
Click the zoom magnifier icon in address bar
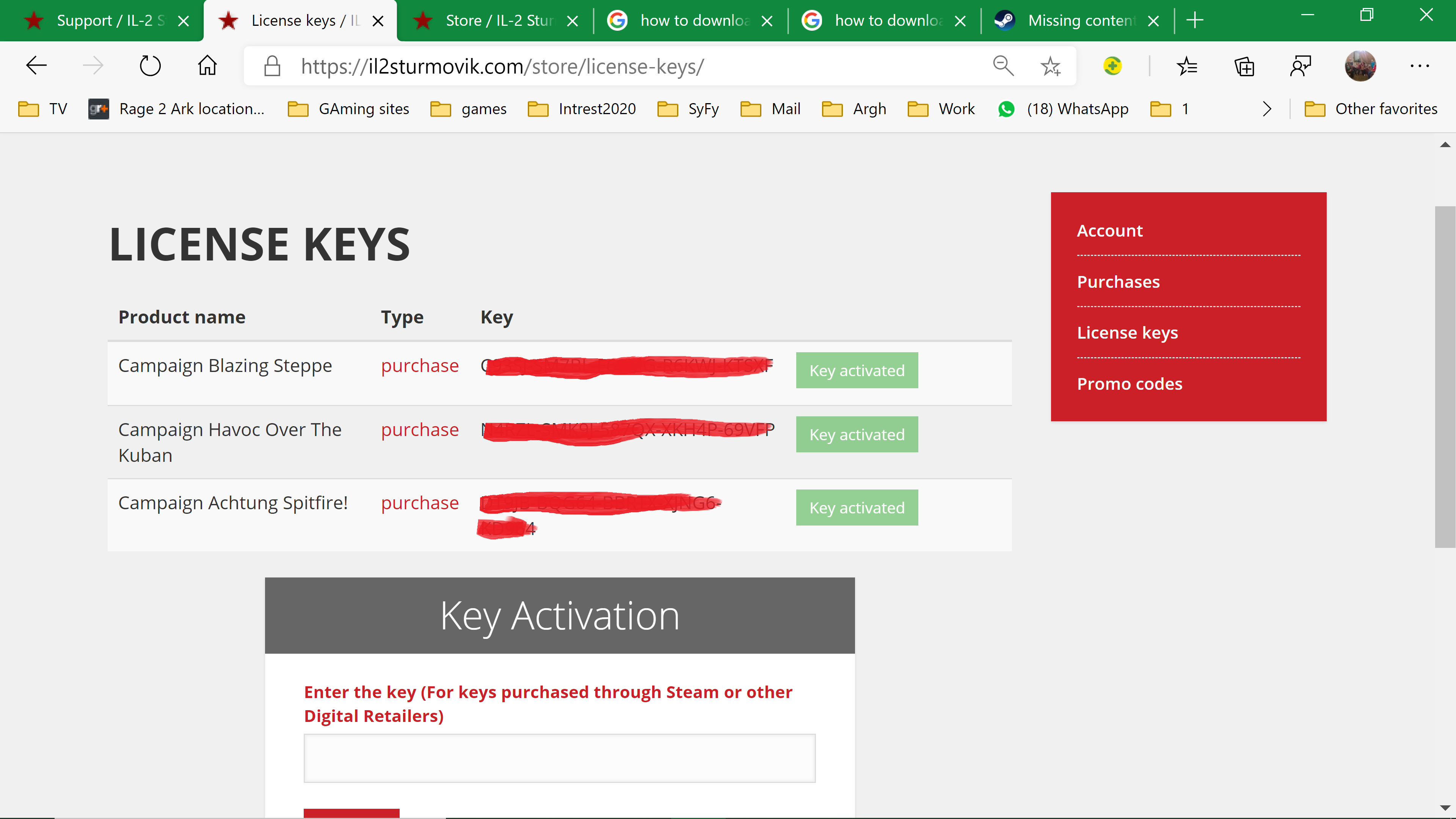click(1003, 66)
